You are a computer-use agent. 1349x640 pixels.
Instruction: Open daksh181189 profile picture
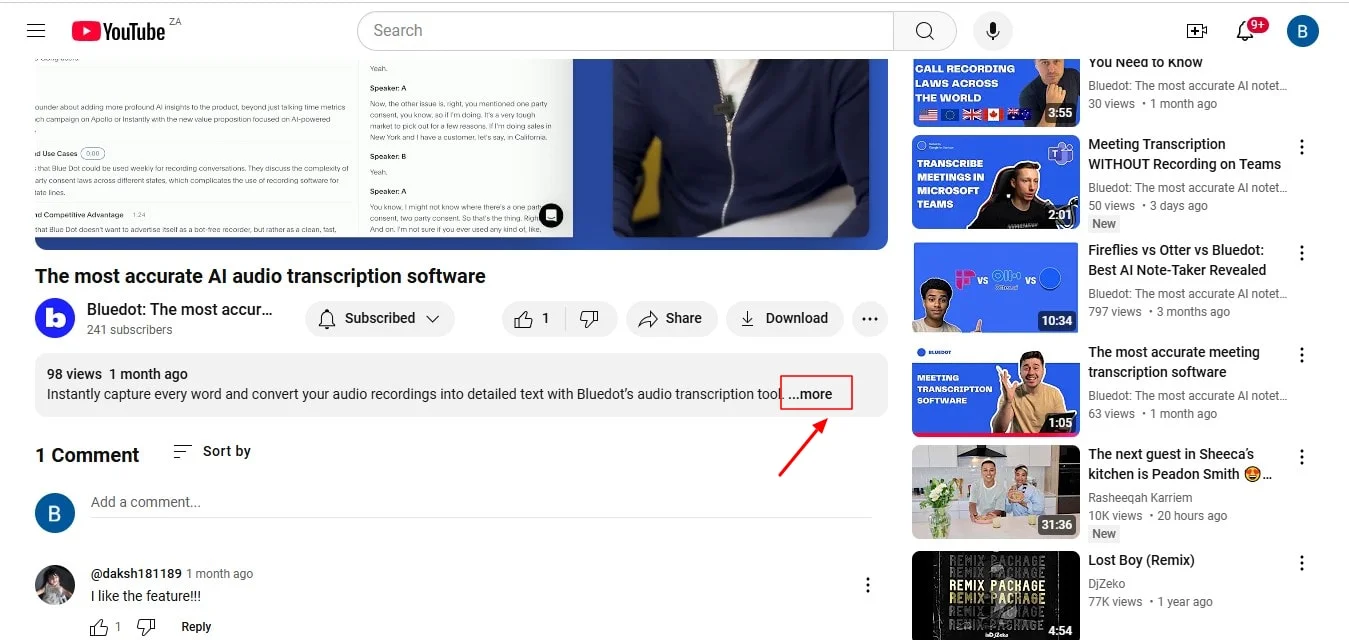pyautogui.click(x=55, y=585)
